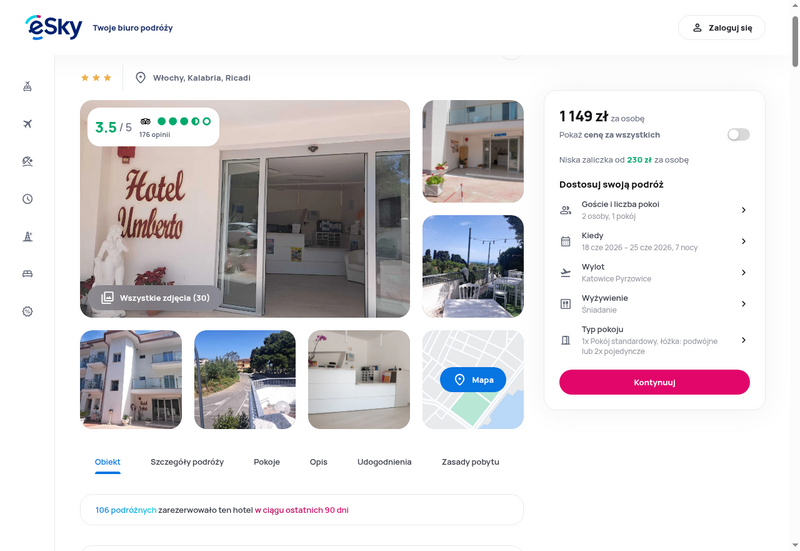Open 'Wszystkie zdjęcia (30)' gallery
Image resolution: width=800 pixels, height=551 pixels.
click(155, 298)
